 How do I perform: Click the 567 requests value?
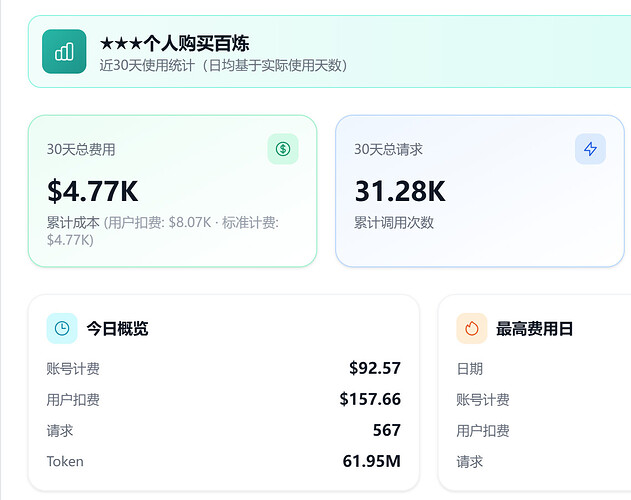(387, 430)
